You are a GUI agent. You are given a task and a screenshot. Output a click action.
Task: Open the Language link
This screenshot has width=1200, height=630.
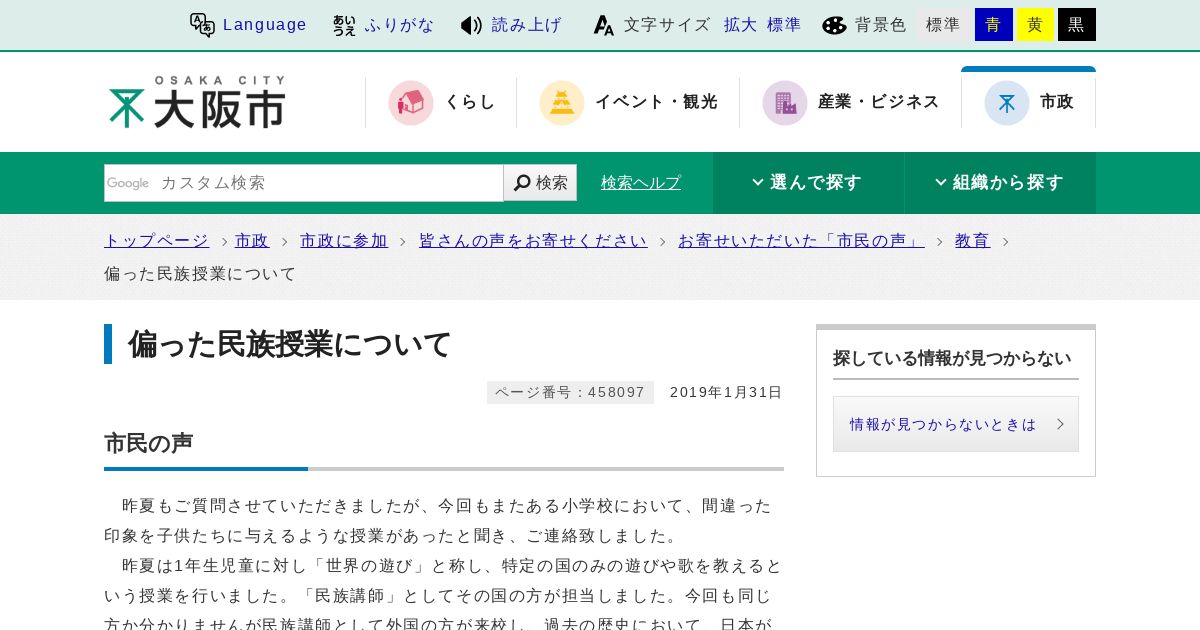coord(265,25)
